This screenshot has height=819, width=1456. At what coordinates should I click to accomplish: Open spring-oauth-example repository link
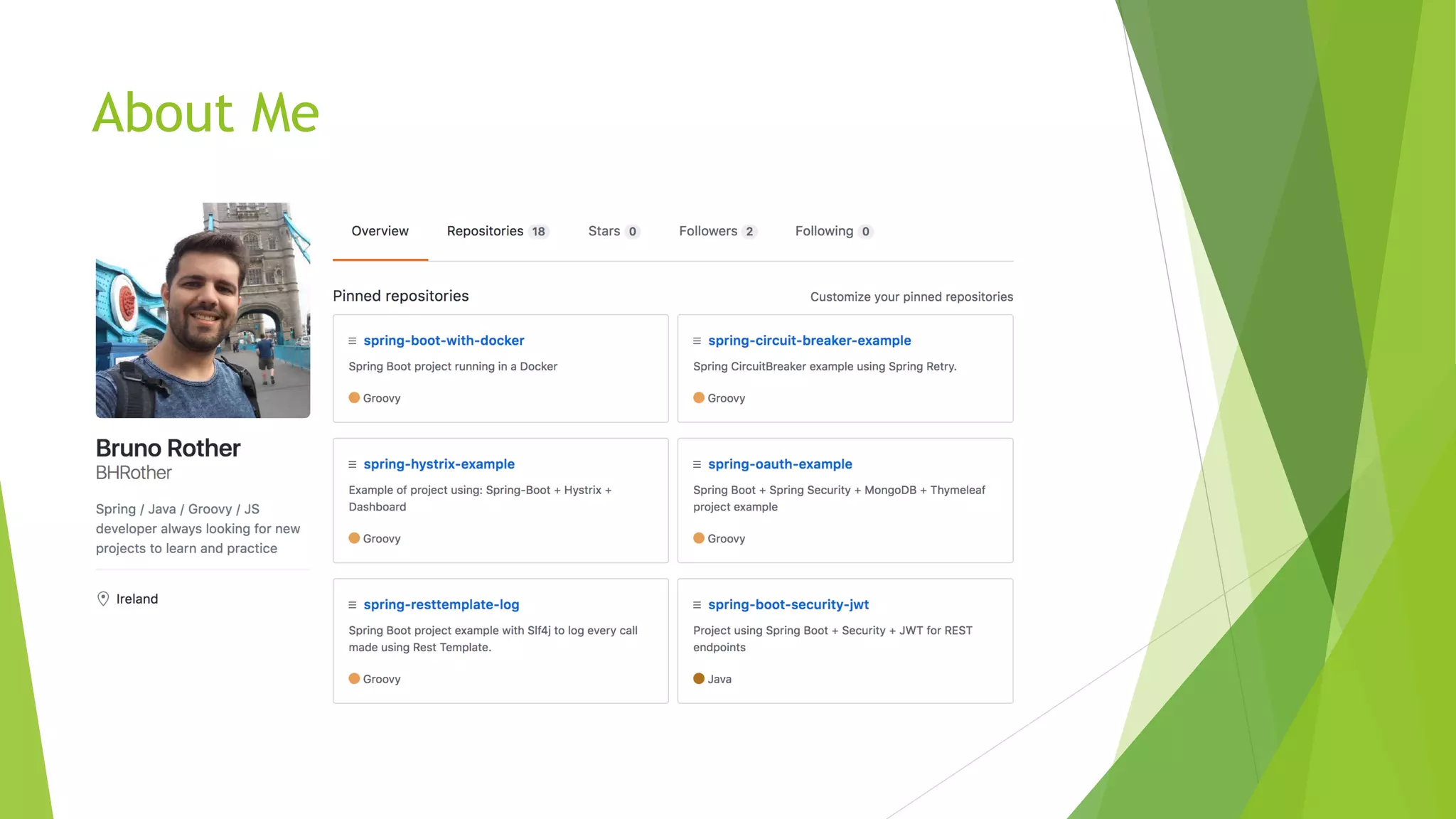779,464
